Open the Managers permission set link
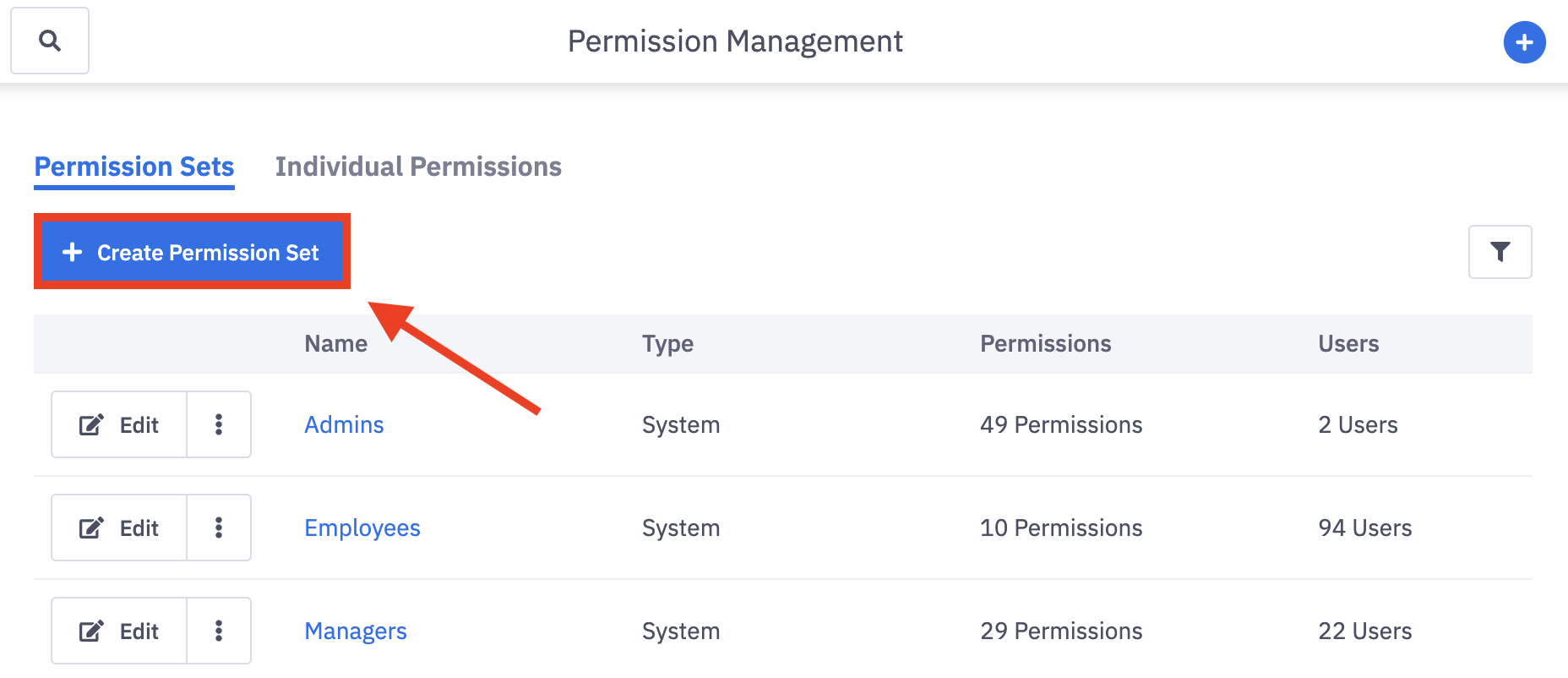Screen dimensions: 1568x678 [x=355, y=631]
